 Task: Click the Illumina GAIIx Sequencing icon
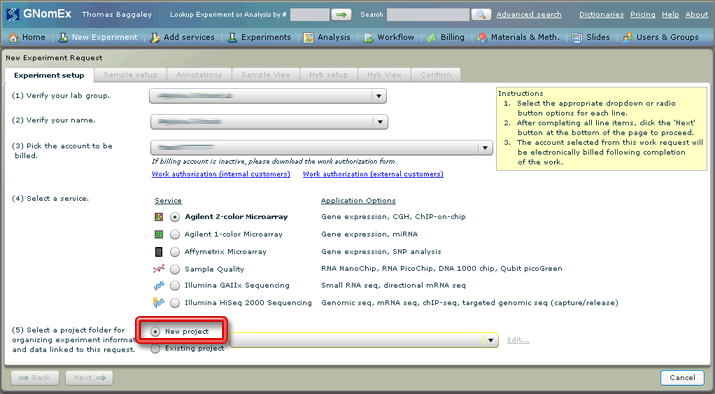(x=159, y=286)
